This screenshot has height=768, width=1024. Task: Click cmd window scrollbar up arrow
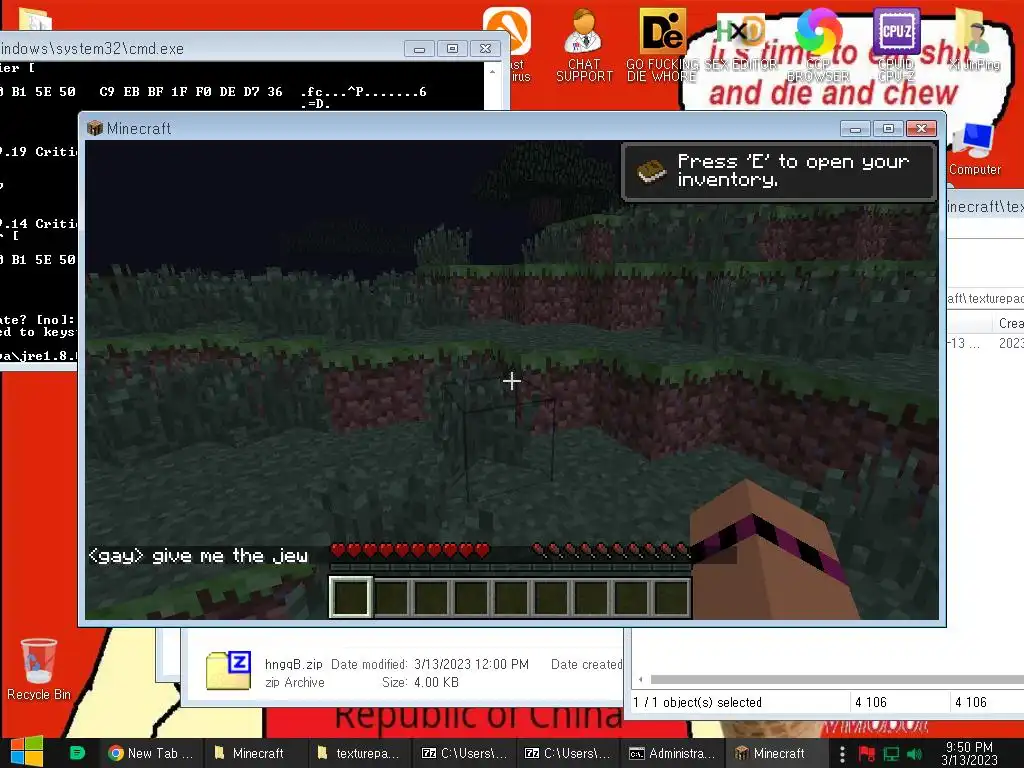(x=492, y=71)
